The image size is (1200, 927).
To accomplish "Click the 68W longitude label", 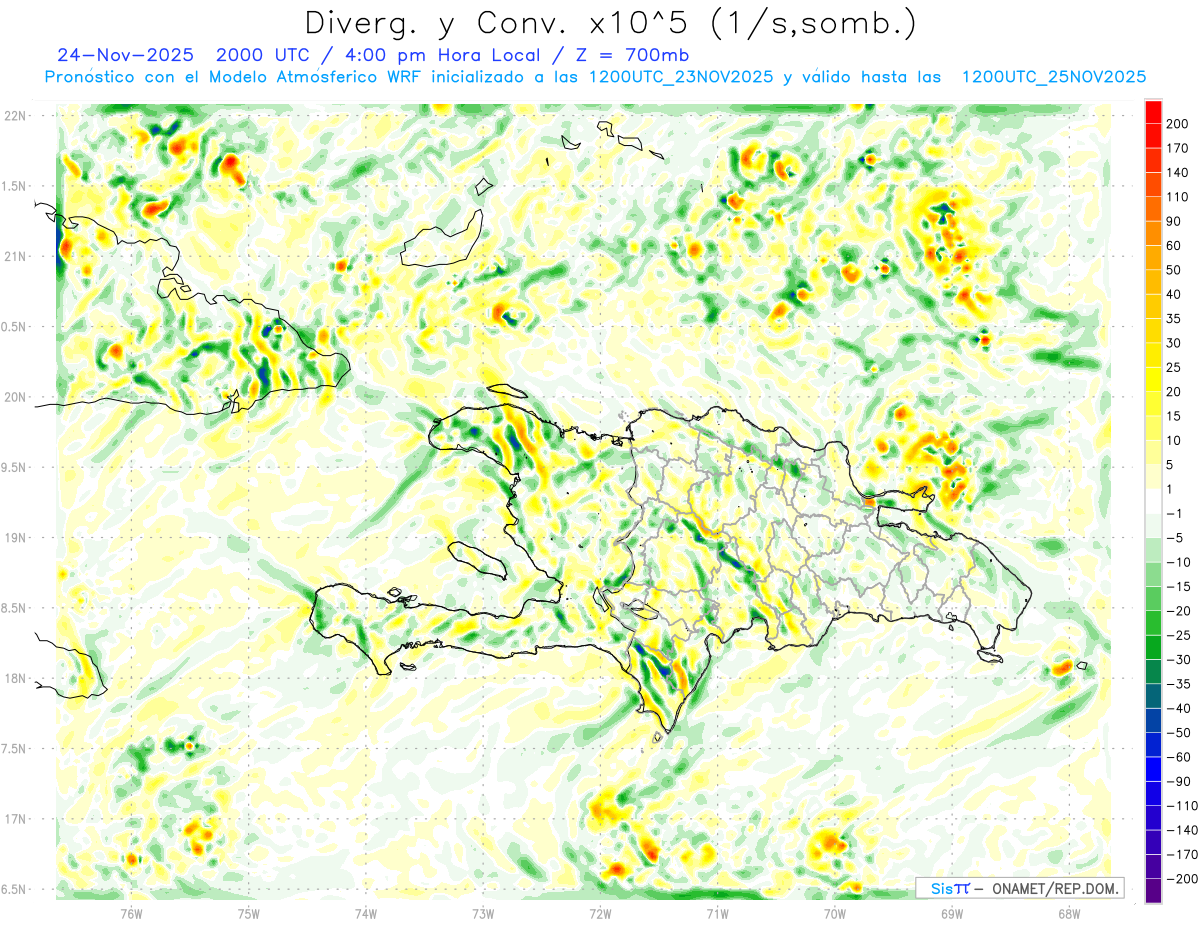I will [1069, 912].
